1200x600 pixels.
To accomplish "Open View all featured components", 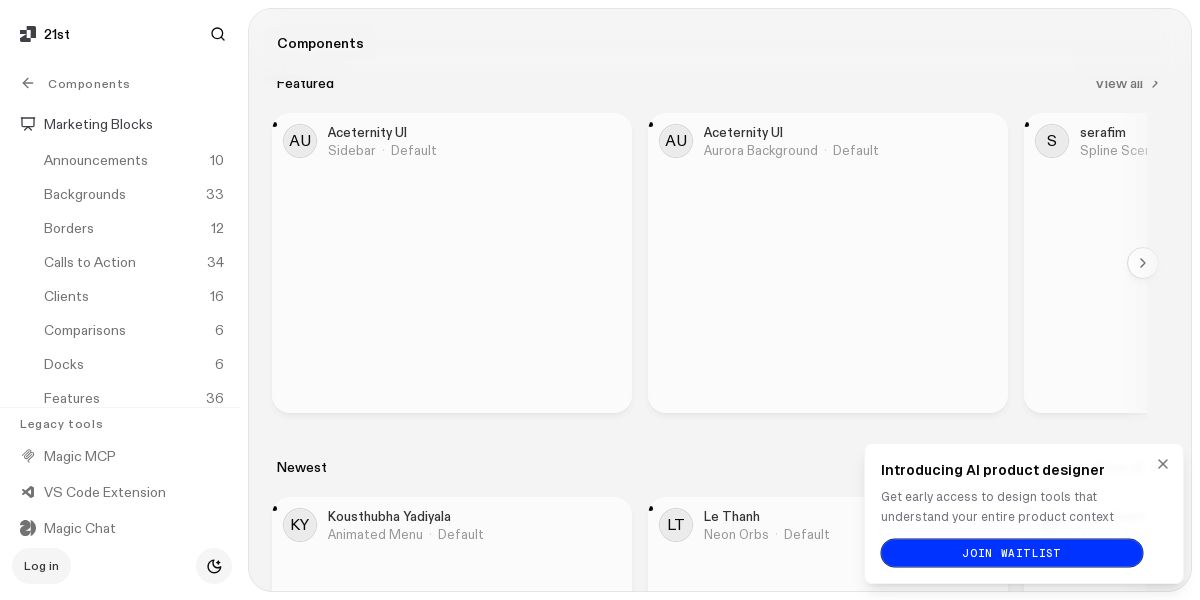I will (1126, 84).
